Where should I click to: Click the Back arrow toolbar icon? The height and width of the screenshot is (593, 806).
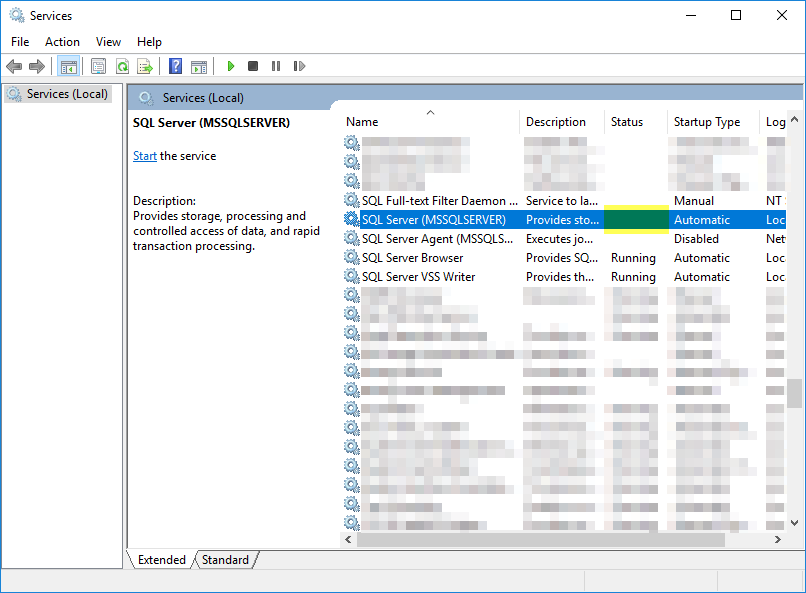[14, 66]
